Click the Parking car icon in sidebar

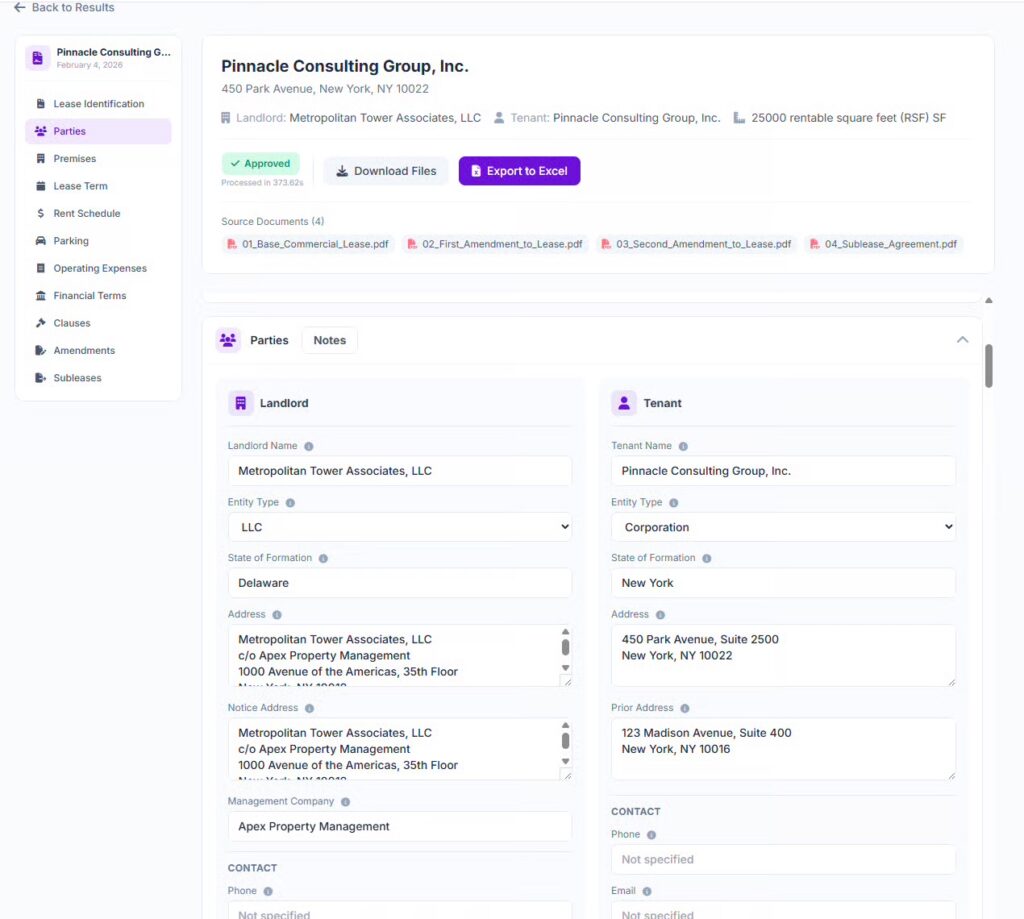click(x=41, y=241)
